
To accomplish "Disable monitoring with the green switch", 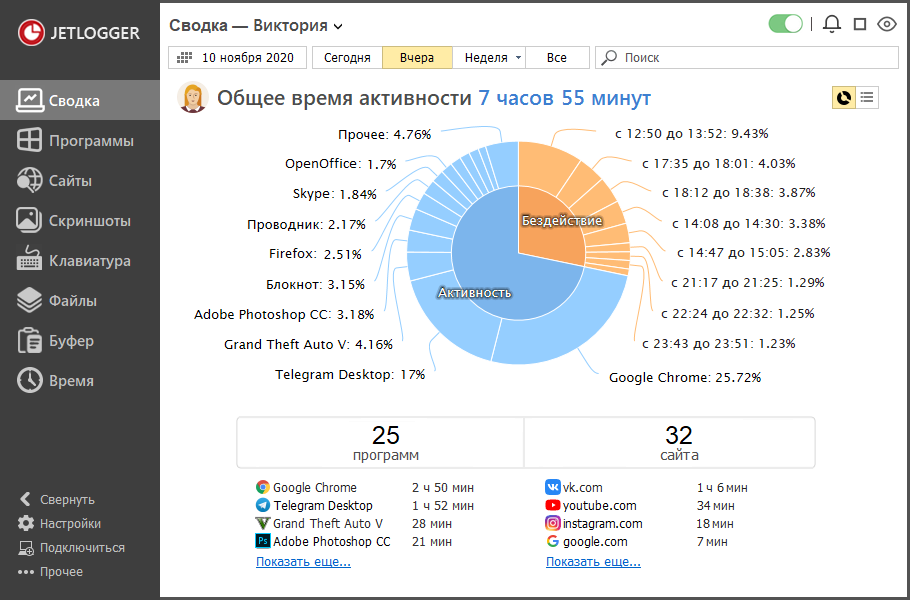I will coord(786,24).
